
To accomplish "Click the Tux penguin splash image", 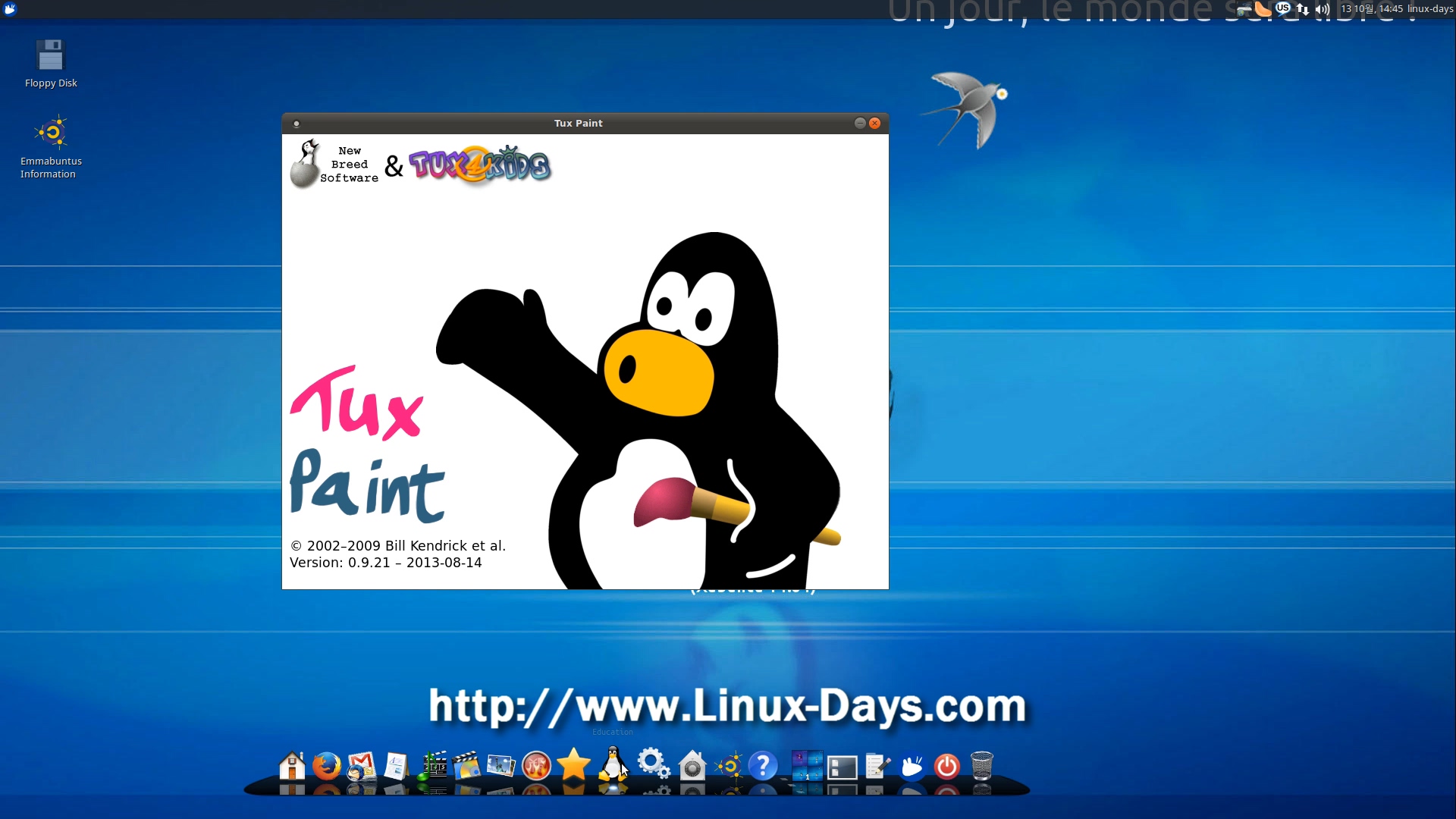I will 639,410.
